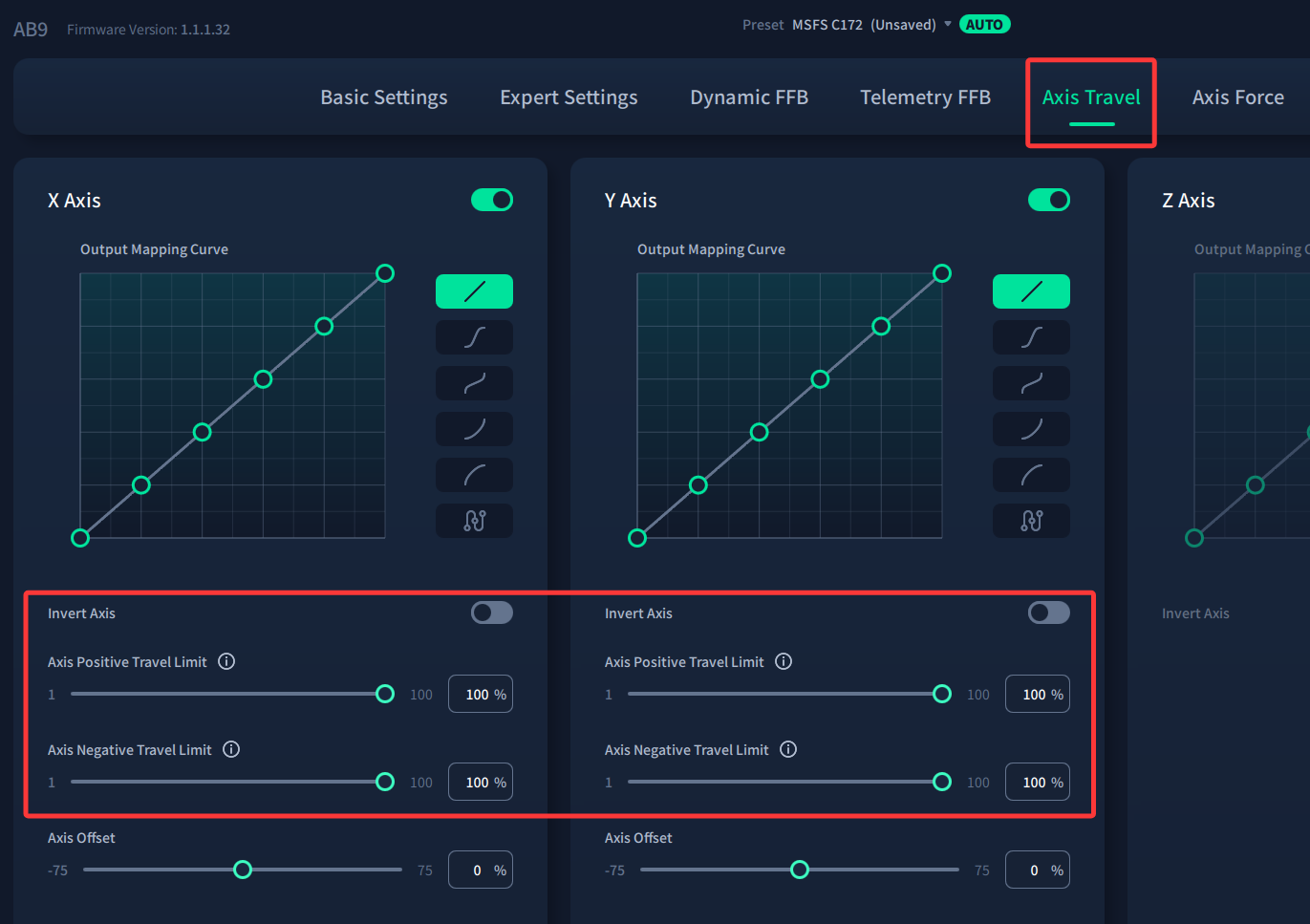Select custom curve preset for X Axis
This screenshot has height=924, width=1310.
pos(474,521)
